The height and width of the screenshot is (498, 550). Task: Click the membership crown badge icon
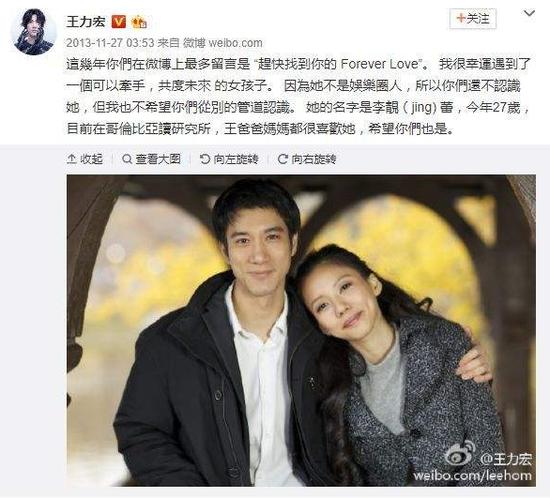[139, 22]
